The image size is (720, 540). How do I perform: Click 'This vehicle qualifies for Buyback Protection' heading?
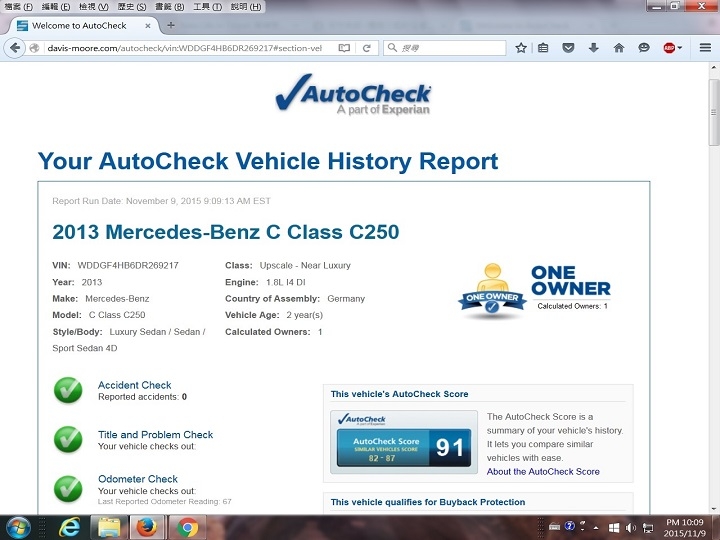coord(428,502)
